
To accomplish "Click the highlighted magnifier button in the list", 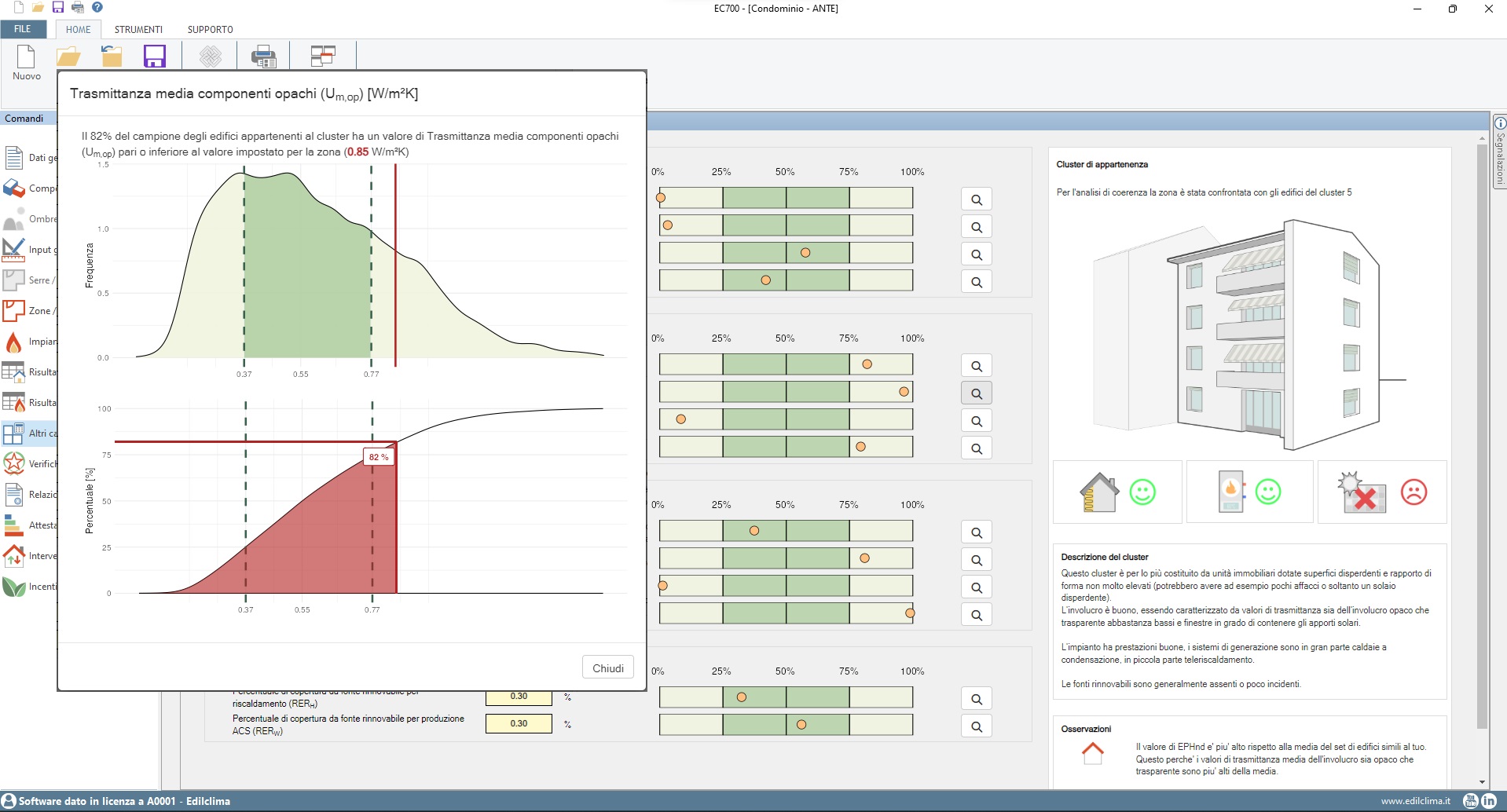I will click(x=977, y=393).
